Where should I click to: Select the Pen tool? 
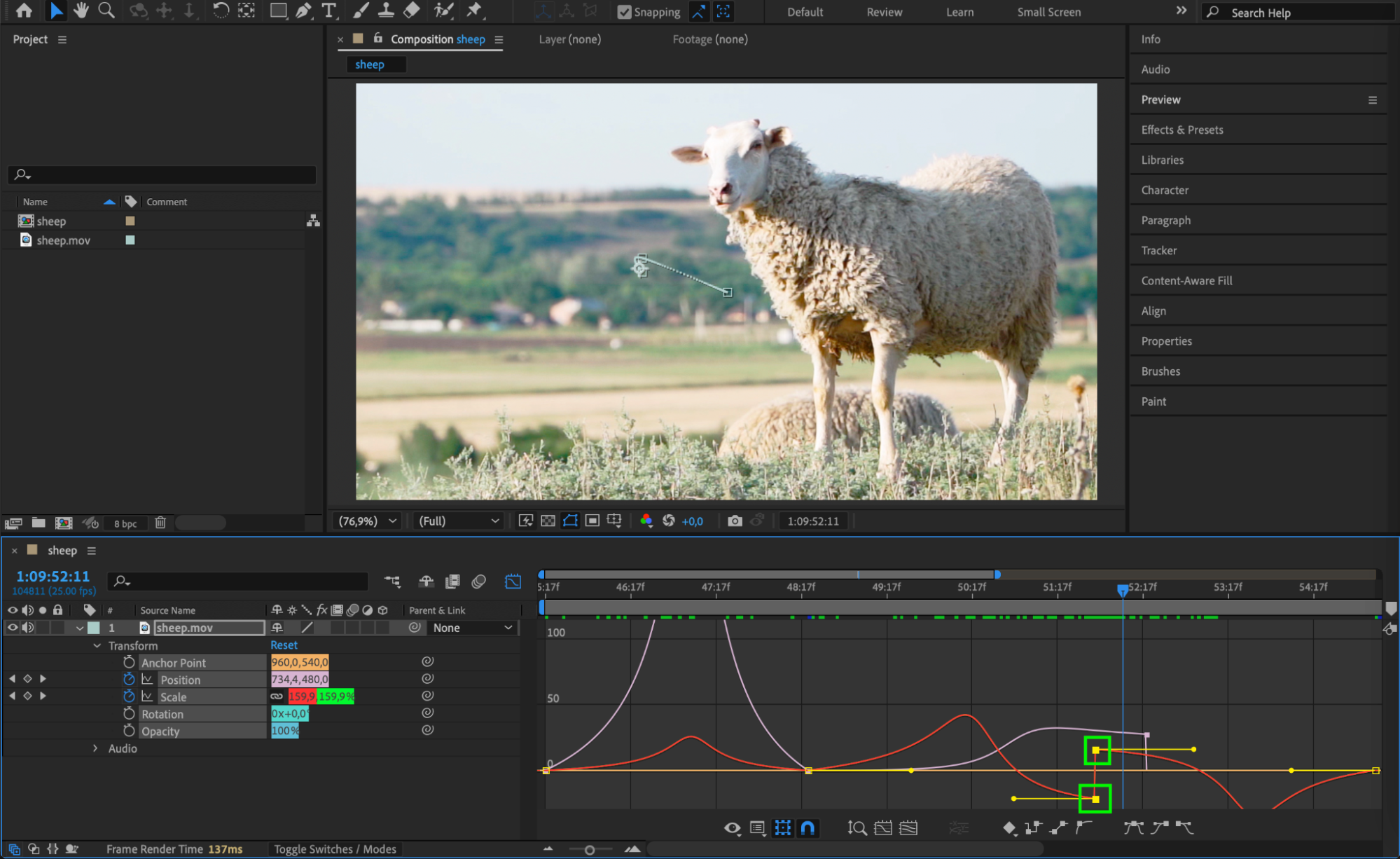[x=303, y=11]
